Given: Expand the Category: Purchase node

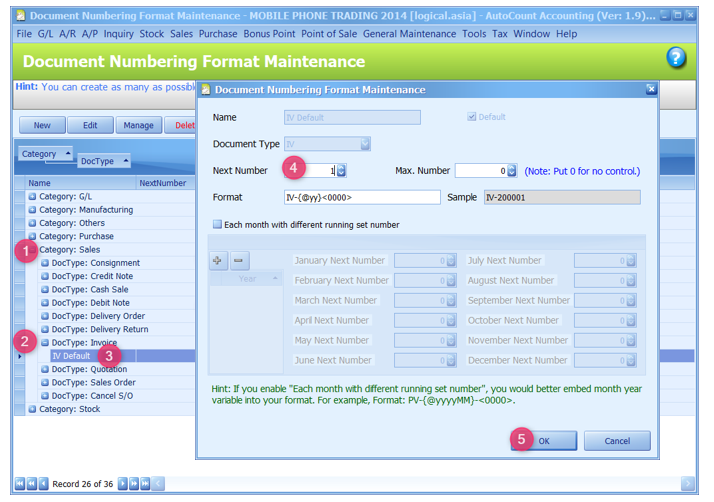Looking at the screenshot, I should (x=32, y=236).
